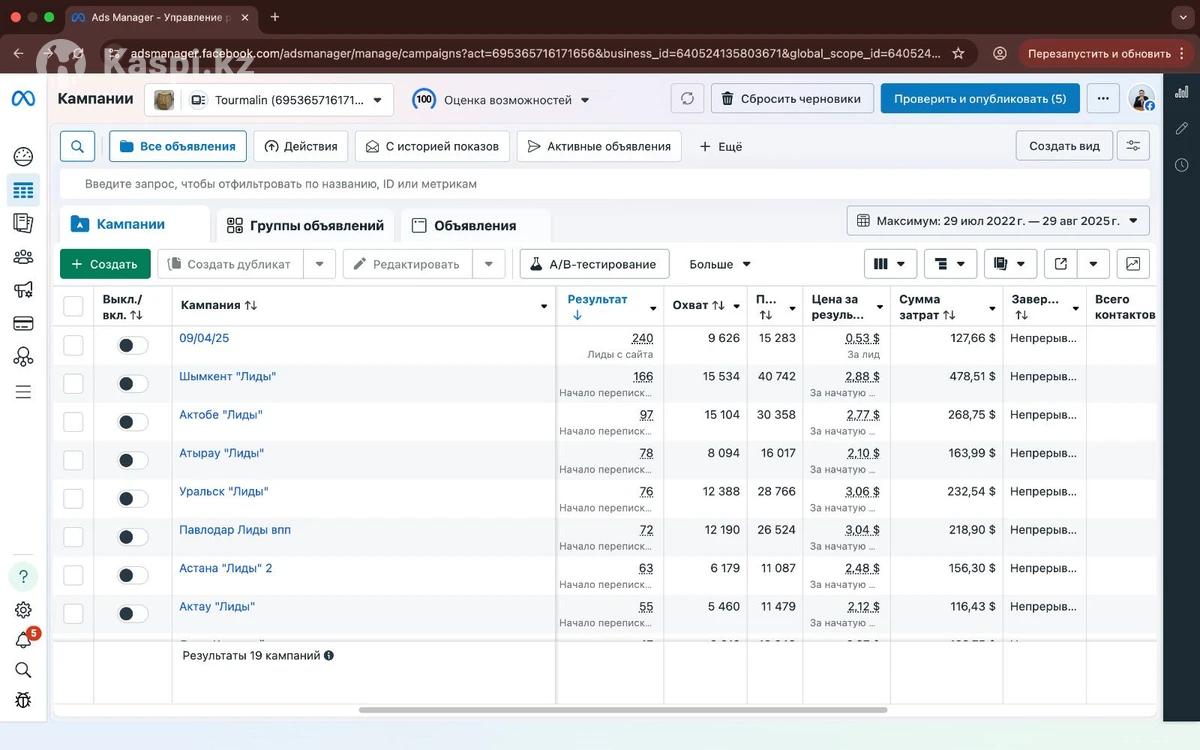Click the search magnifier in left sidebar
1200x750 pixels.
23,670
